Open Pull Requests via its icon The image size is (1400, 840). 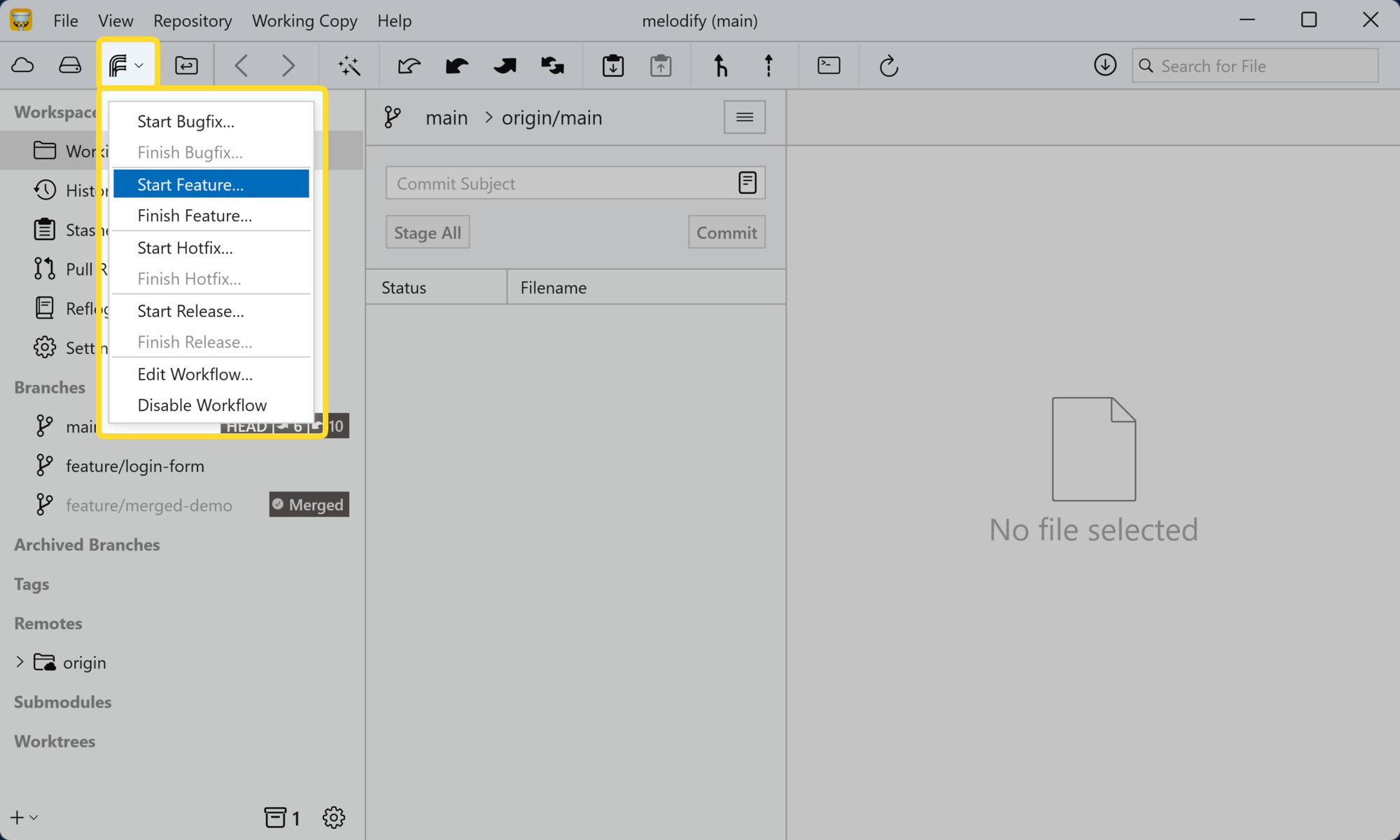click(x=45, y=268)
